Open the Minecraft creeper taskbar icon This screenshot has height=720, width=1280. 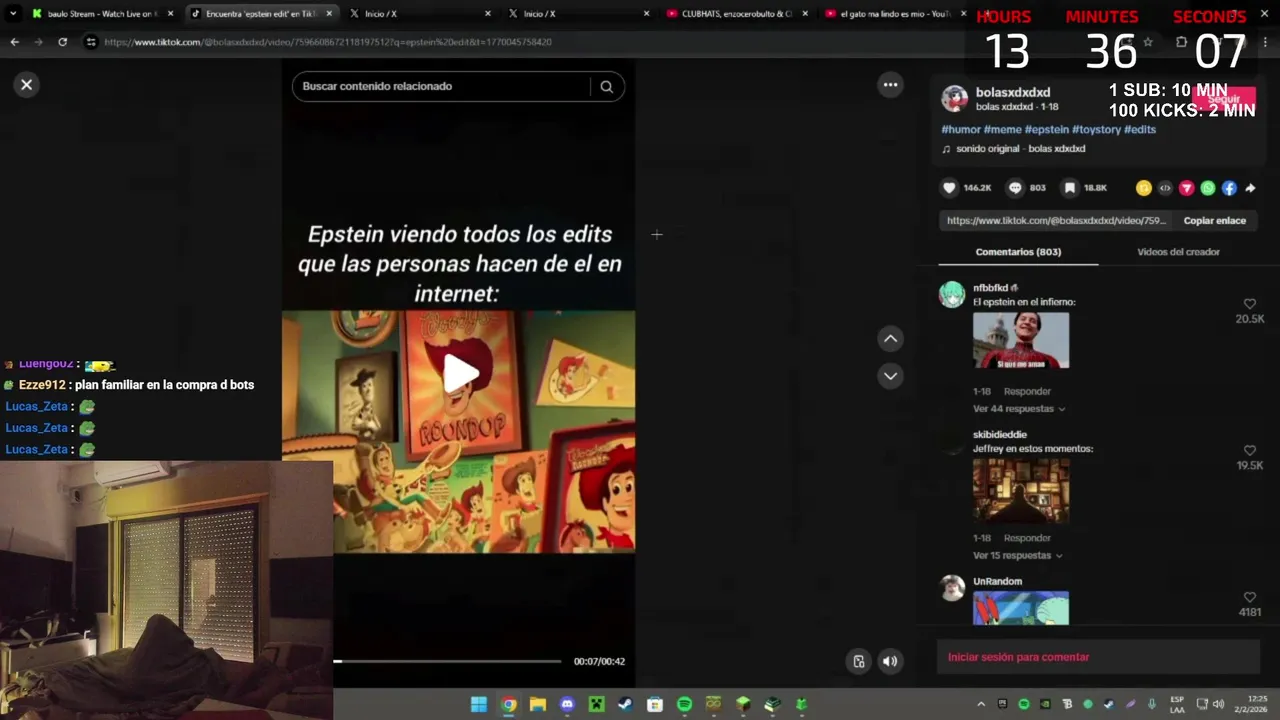(596, 704)
